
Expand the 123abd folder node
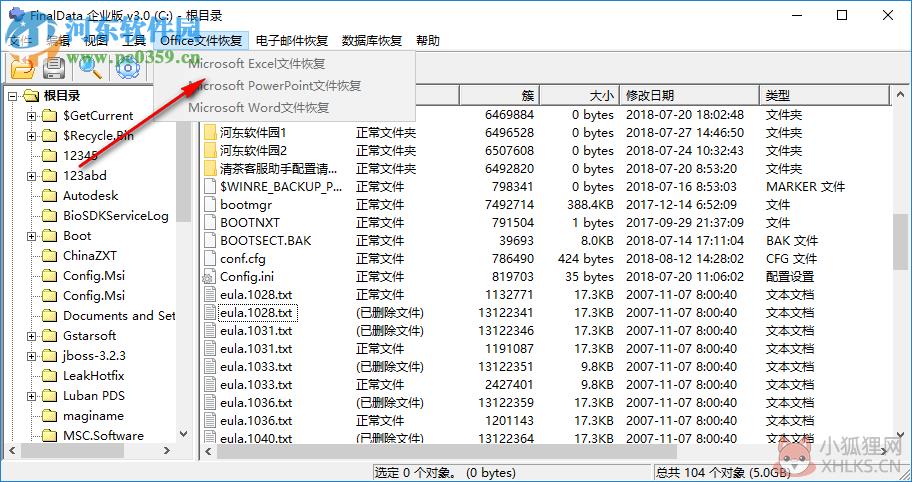[31, 176]
